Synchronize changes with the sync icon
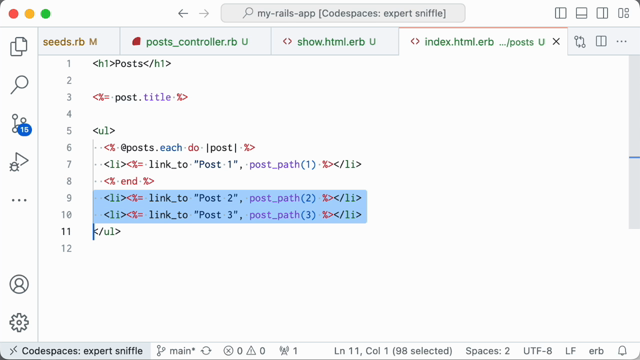This screenshot has height=360, width=640. [207, 351]
